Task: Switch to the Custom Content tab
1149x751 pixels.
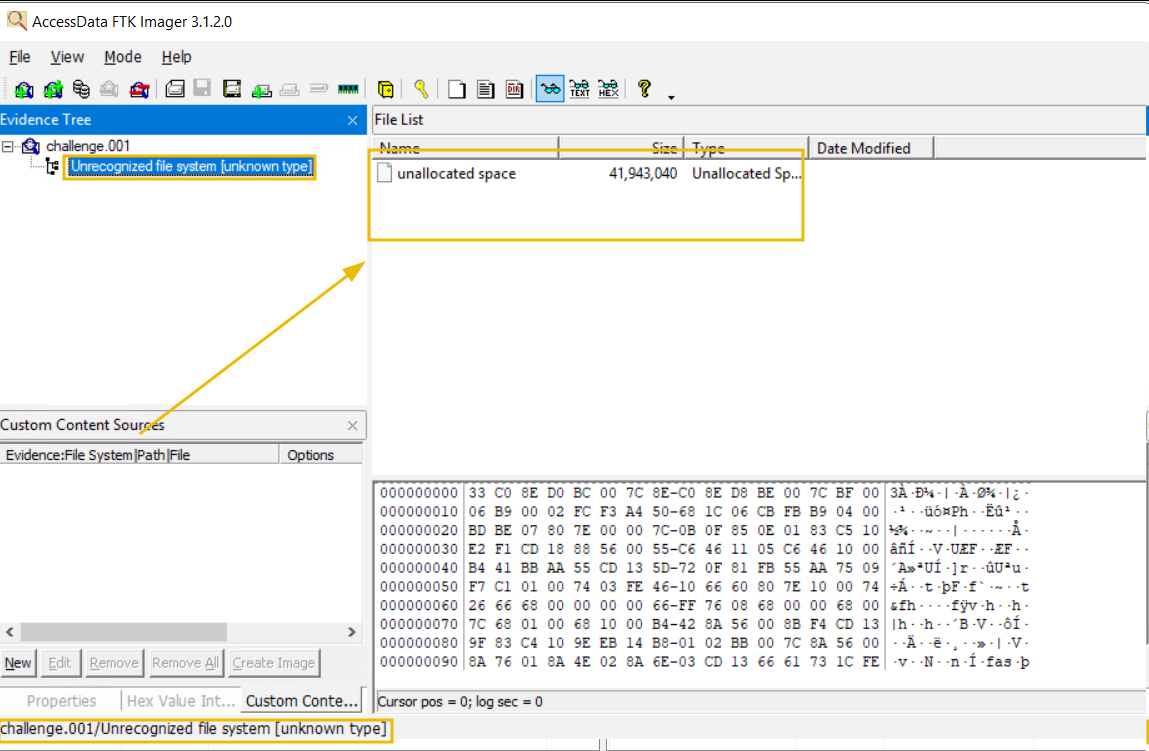Action: pyautogui.click(x=302, y=701)
